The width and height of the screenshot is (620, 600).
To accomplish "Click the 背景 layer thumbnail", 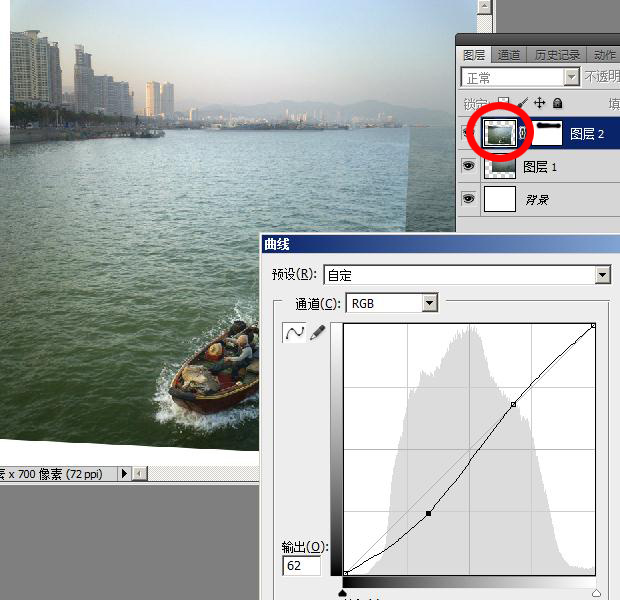I will click(500, 199).
